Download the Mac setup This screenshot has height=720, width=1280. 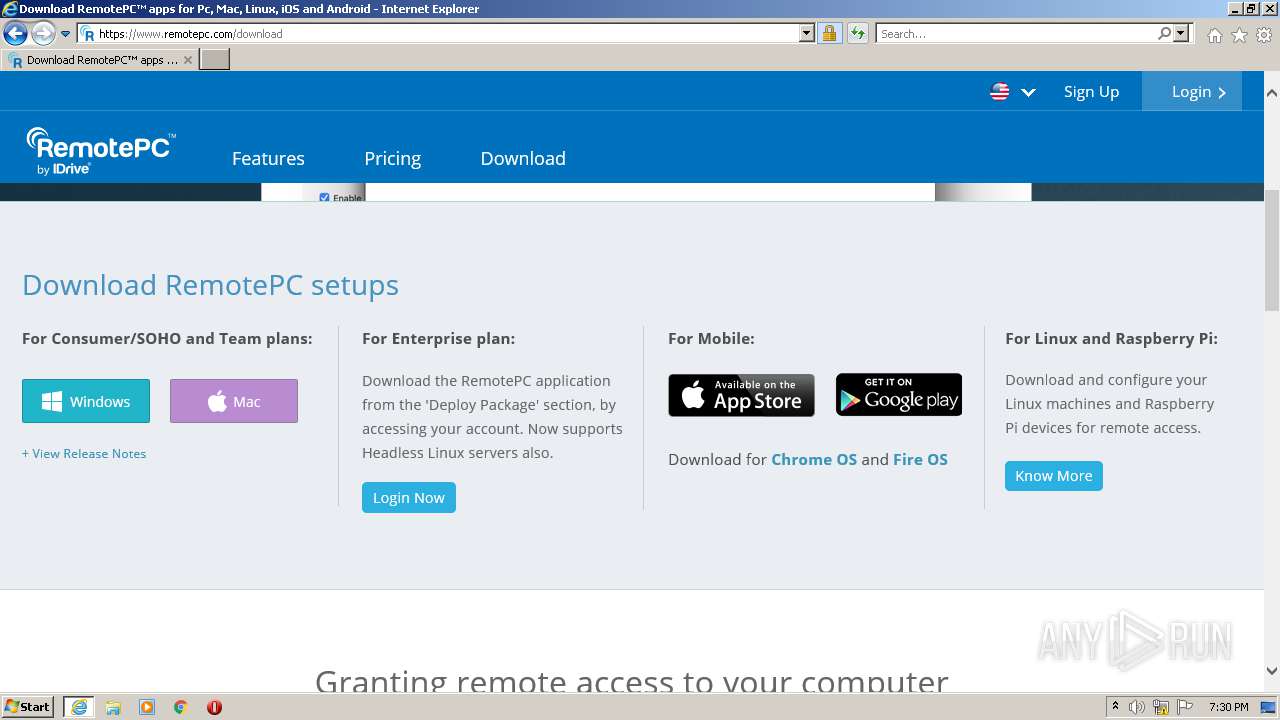click(234, 401)
